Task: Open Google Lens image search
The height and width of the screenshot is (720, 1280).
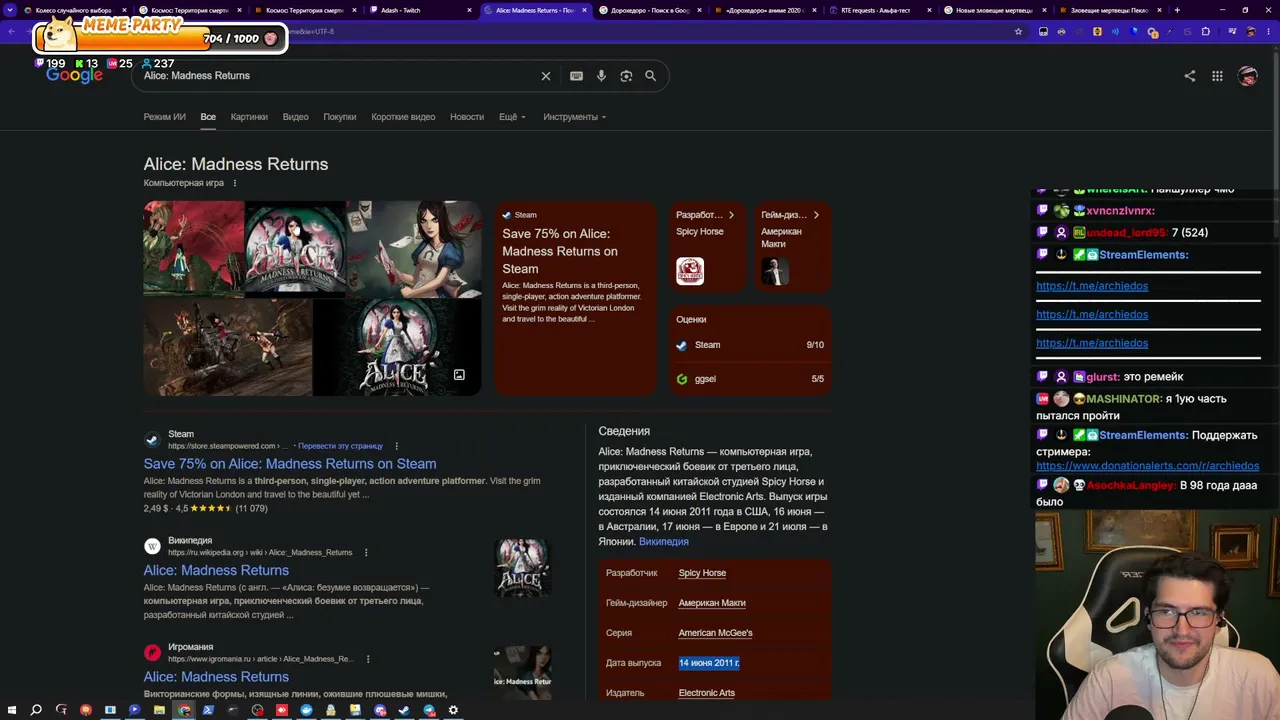Action: point(626,76)
